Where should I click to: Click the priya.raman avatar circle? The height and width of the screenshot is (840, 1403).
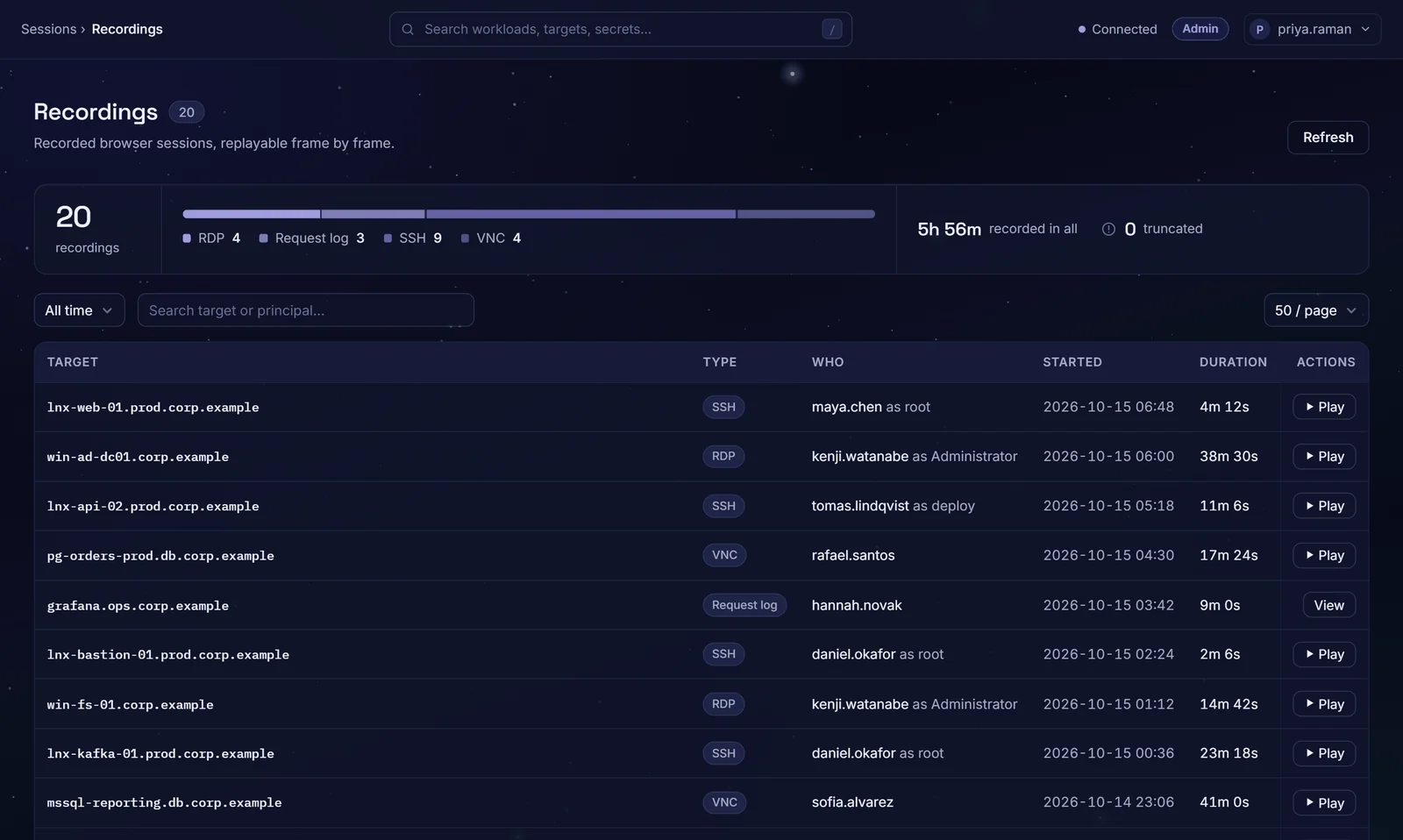(1260, 29)
